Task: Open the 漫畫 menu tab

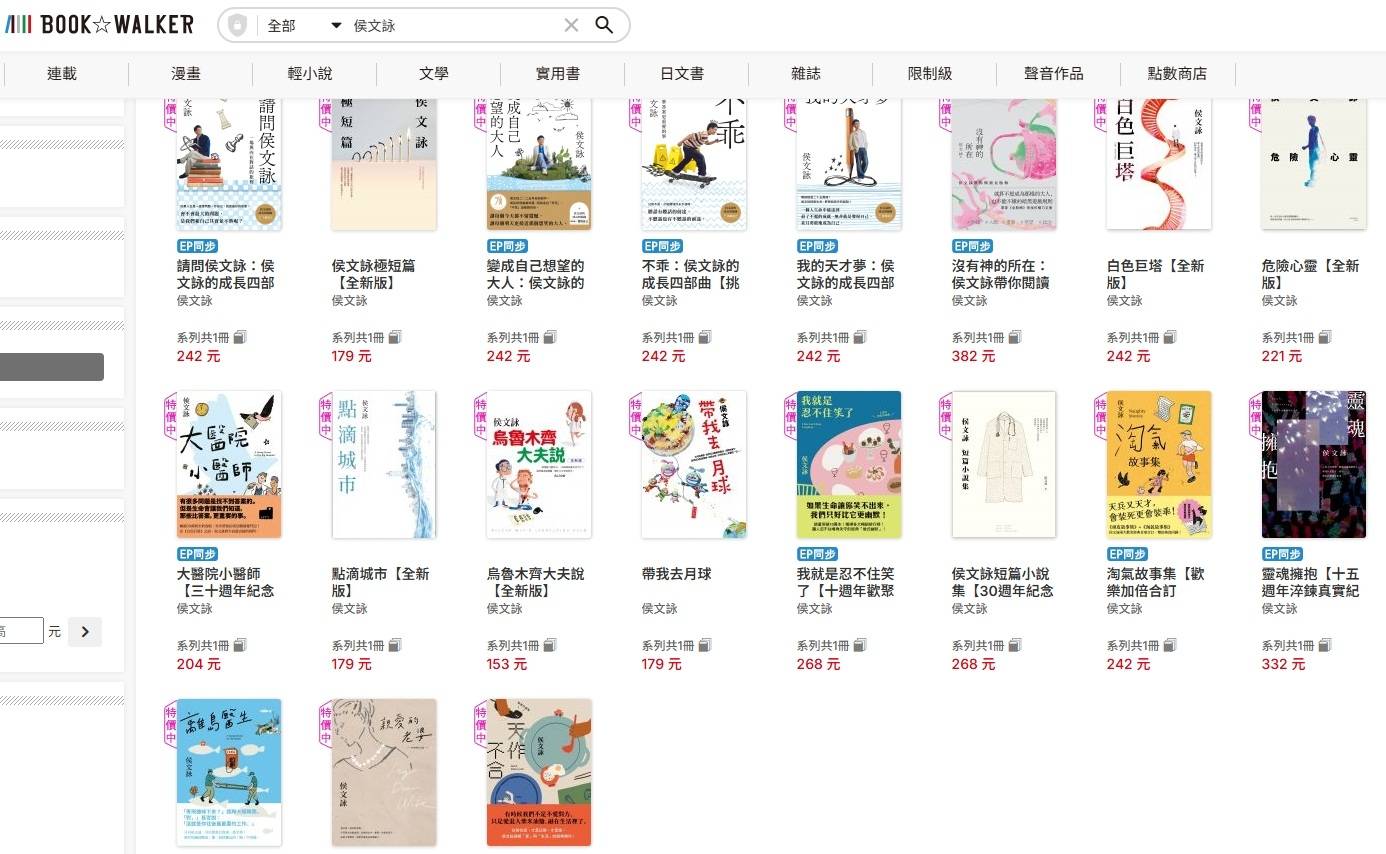Action: tap(186, 73)
